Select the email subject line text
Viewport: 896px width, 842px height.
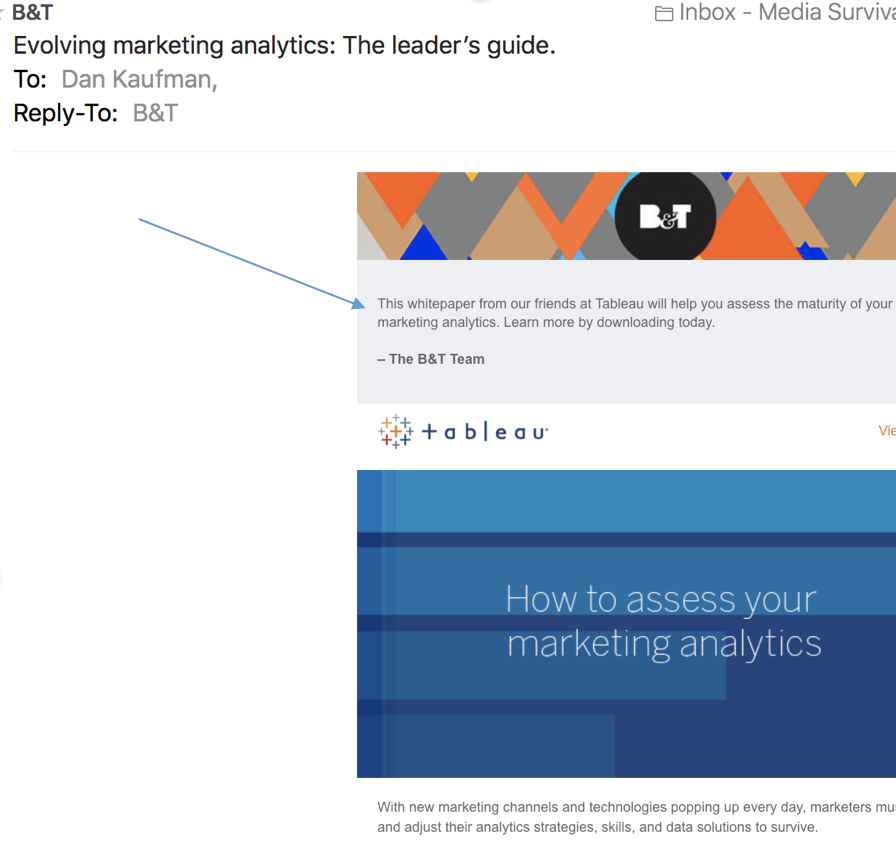(284, 46)
